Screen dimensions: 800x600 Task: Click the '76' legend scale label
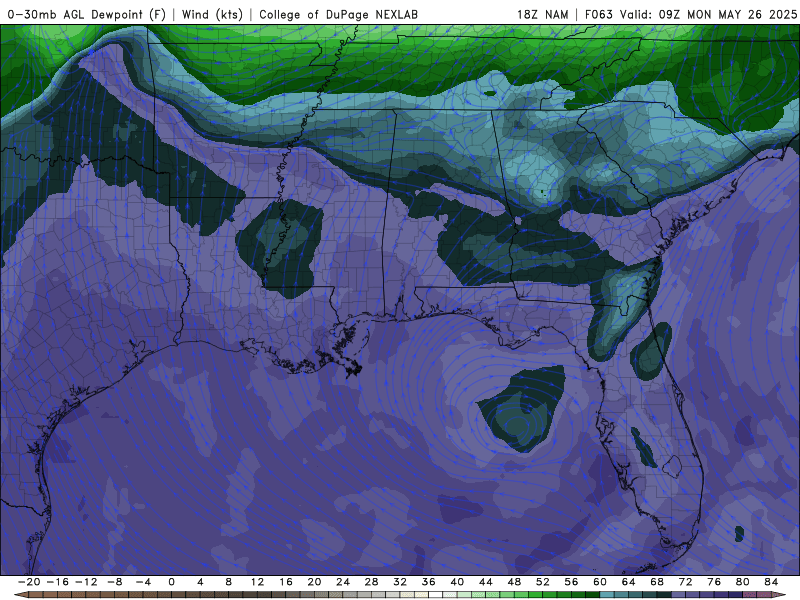tap(714, 582)
